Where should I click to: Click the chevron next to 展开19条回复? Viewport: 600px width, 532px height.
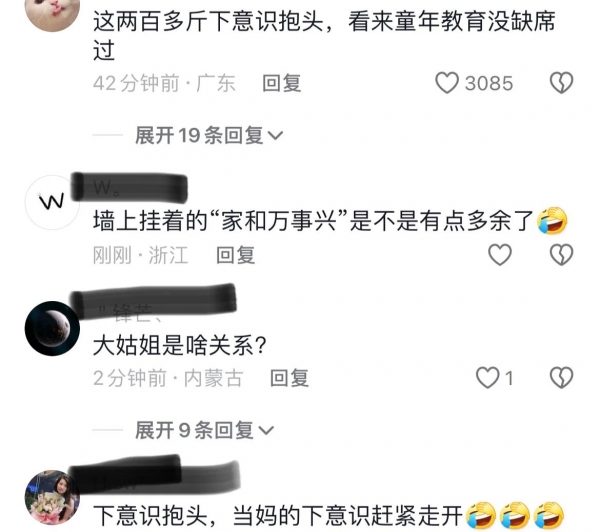click(275, 135)
